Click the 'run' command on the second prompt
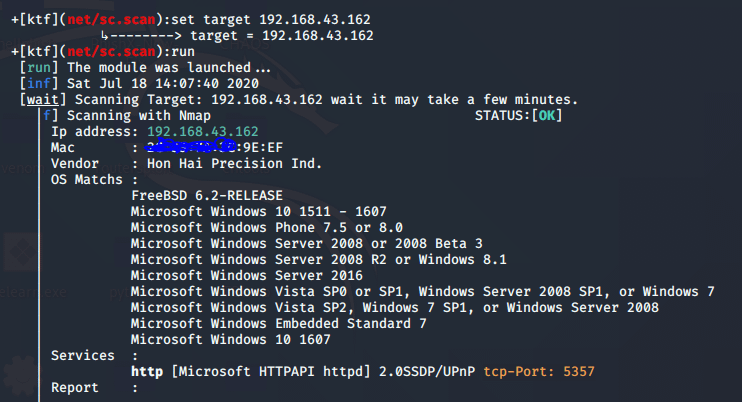This screenshot has height=402, width=742. (183, 52)
